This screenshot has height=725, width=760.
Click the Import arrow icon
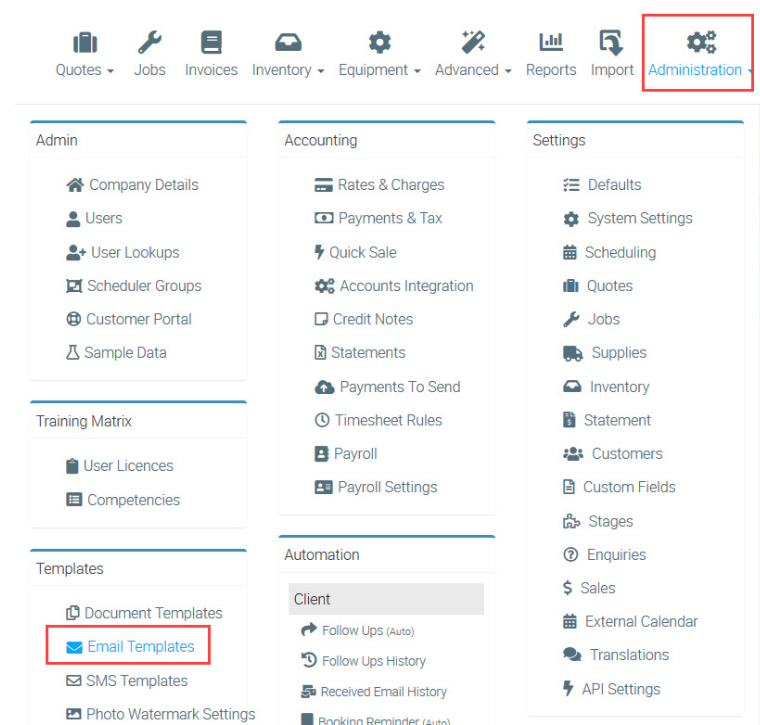coord(611,42)
